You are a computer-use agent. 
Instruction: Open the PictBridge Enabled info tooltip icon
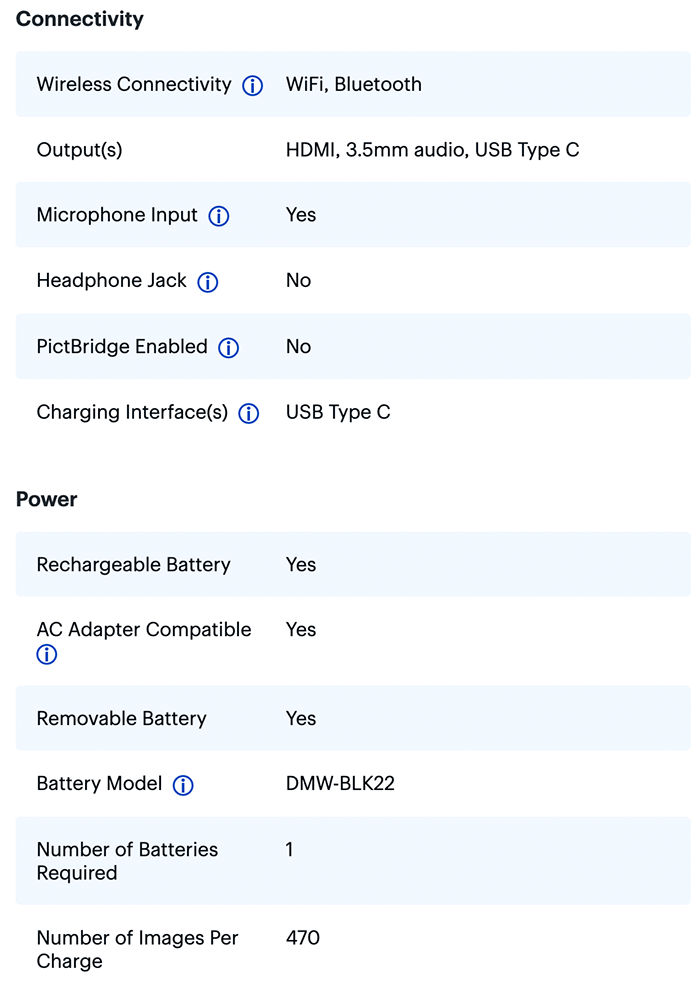229,348
